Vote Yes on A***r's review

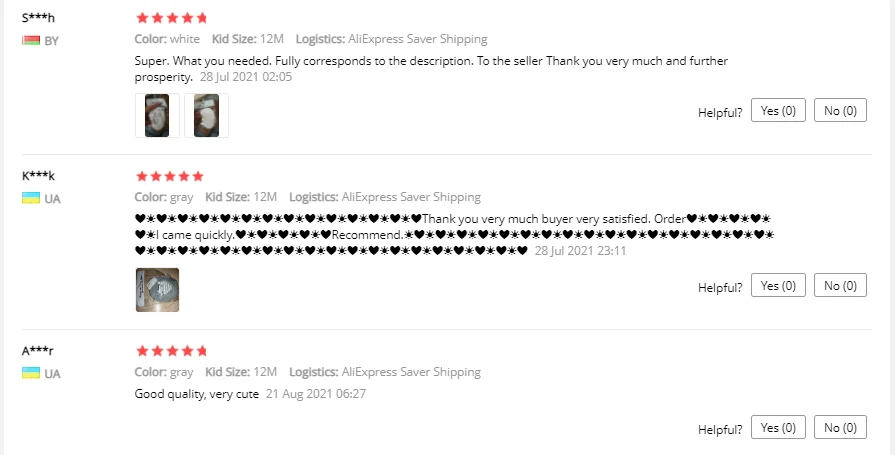click(x=778, y=427)
